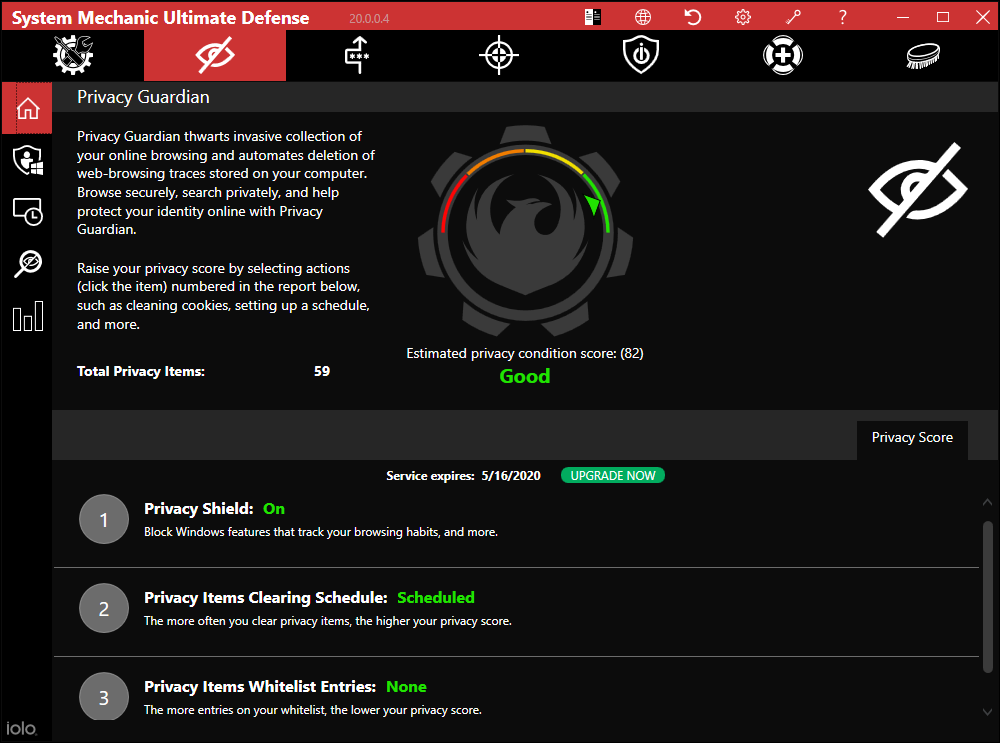Viewport: 1000px width, 743px height.
Task: Click the Service expires 5/16/2020 text
Action: coord(463,476)
